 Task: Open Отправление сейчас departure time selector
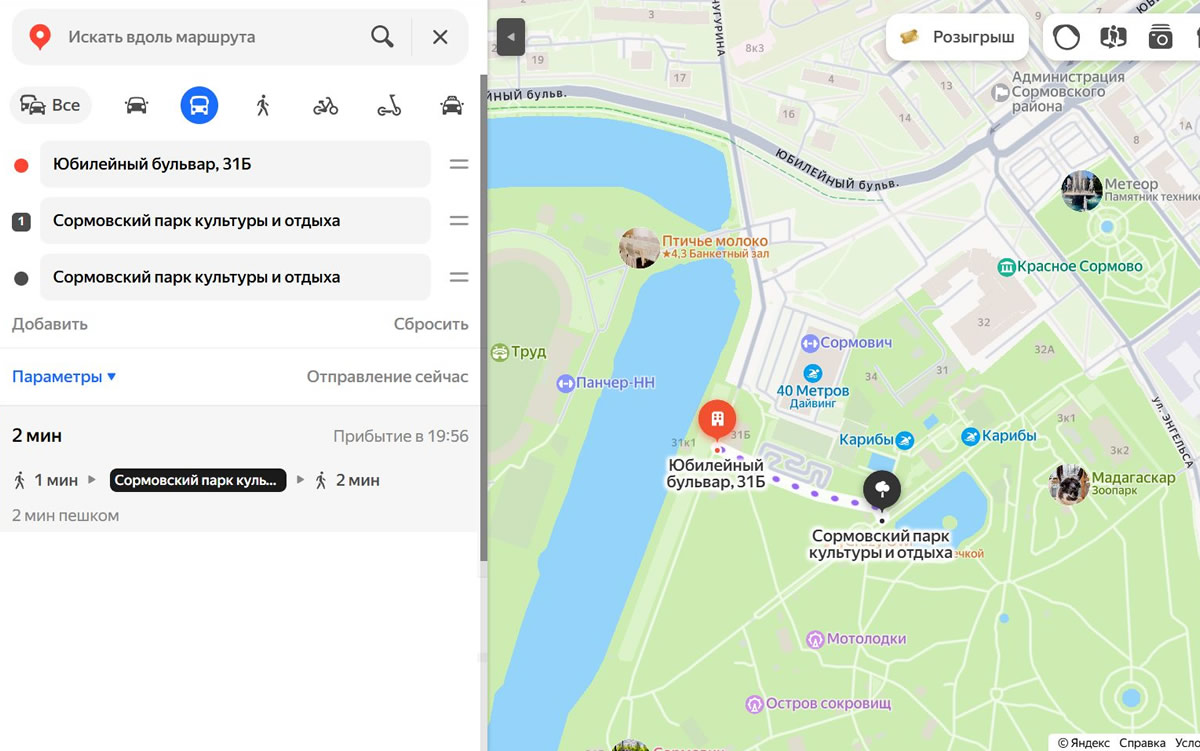tap(387, 377)
